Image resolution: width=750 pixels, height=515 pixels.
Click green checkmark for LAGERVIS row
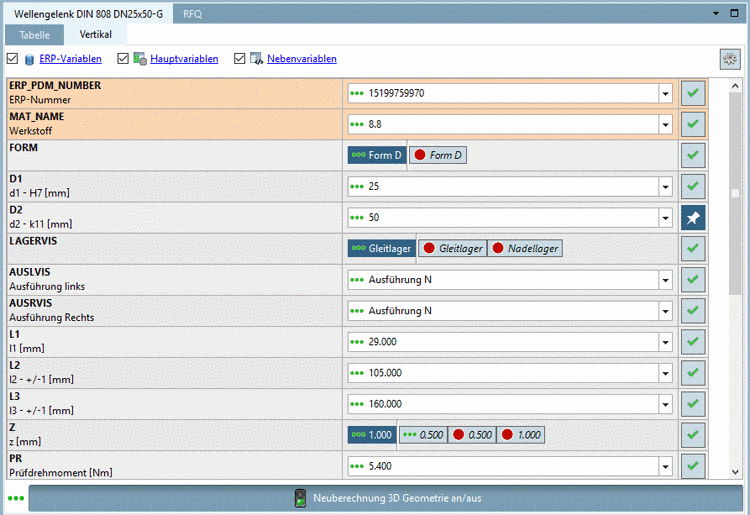click(x=693, y=249)
